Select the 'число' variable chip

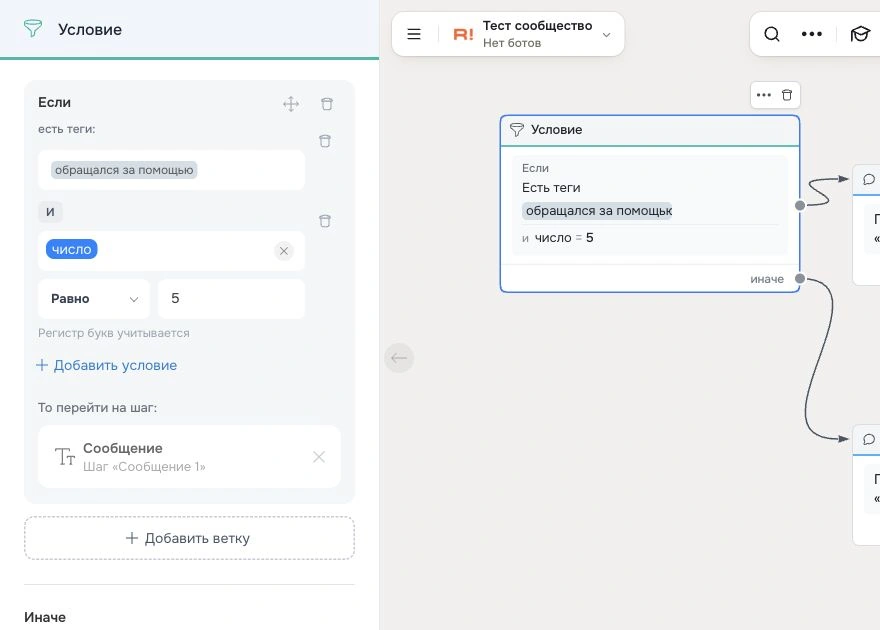pyautogui.click(x=72, y=250)
